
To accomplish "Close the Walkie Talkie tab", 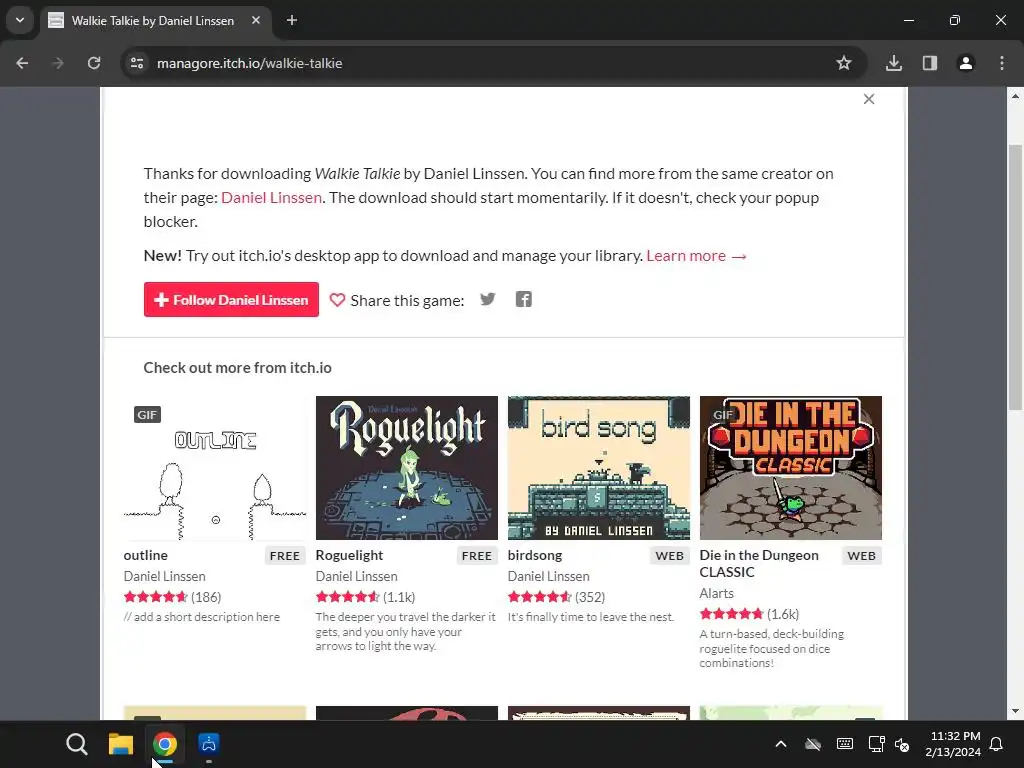I will point(256,20).
